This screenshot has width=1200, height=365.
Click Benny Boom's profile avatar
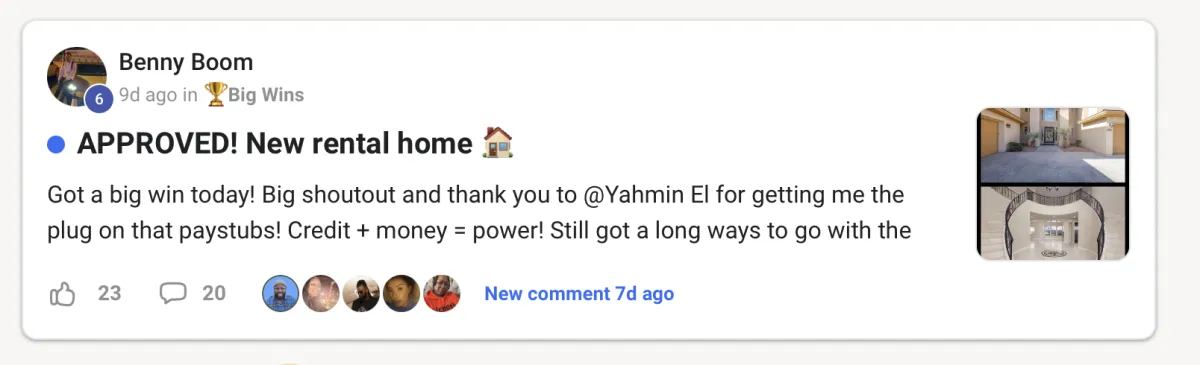(77, 77)
